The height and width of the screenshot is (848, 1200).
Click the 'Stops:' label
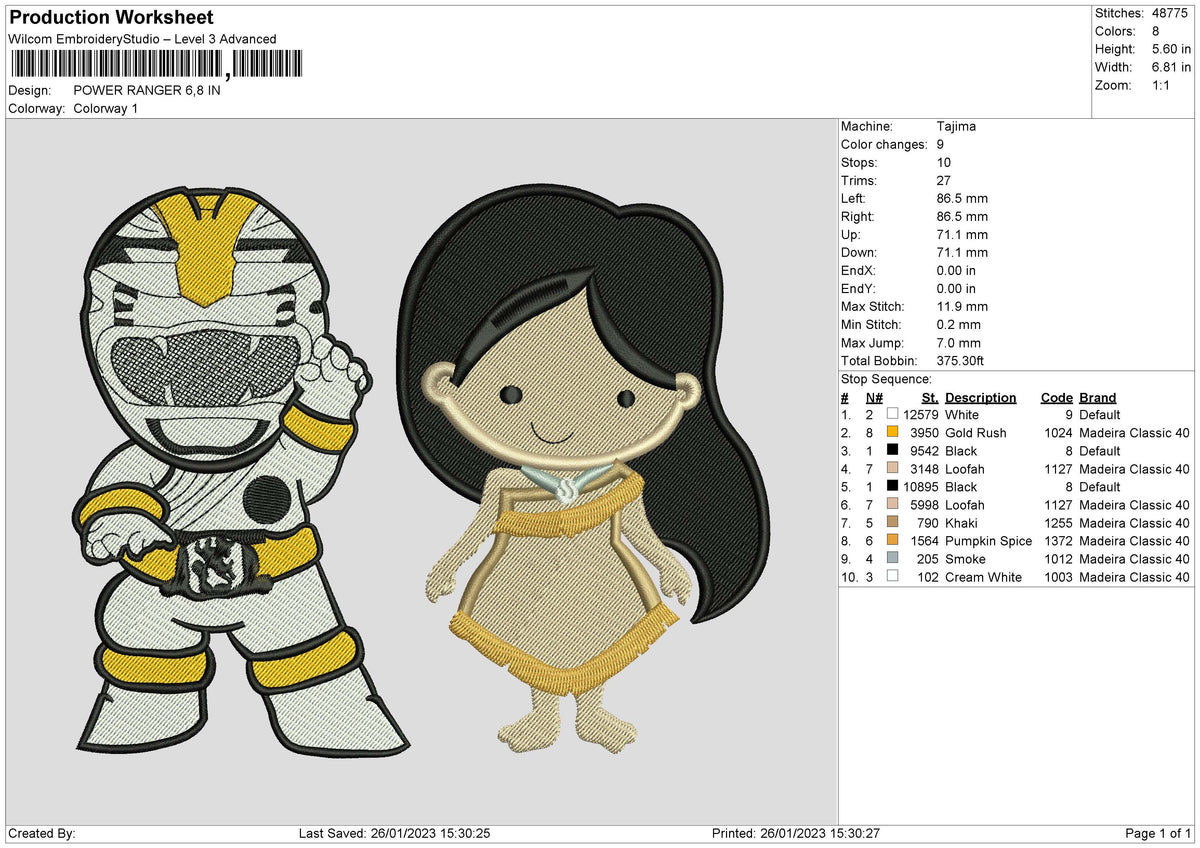coord(859,162)
